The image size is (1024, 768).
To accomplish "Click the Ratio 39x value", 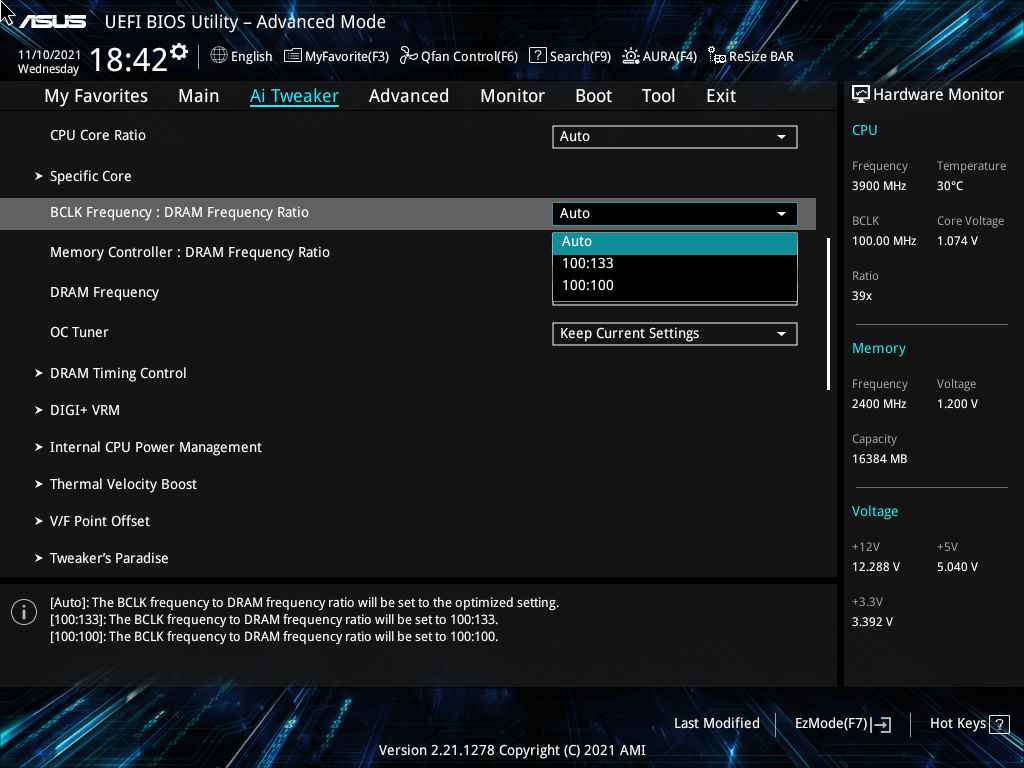I will pos(862,296).
